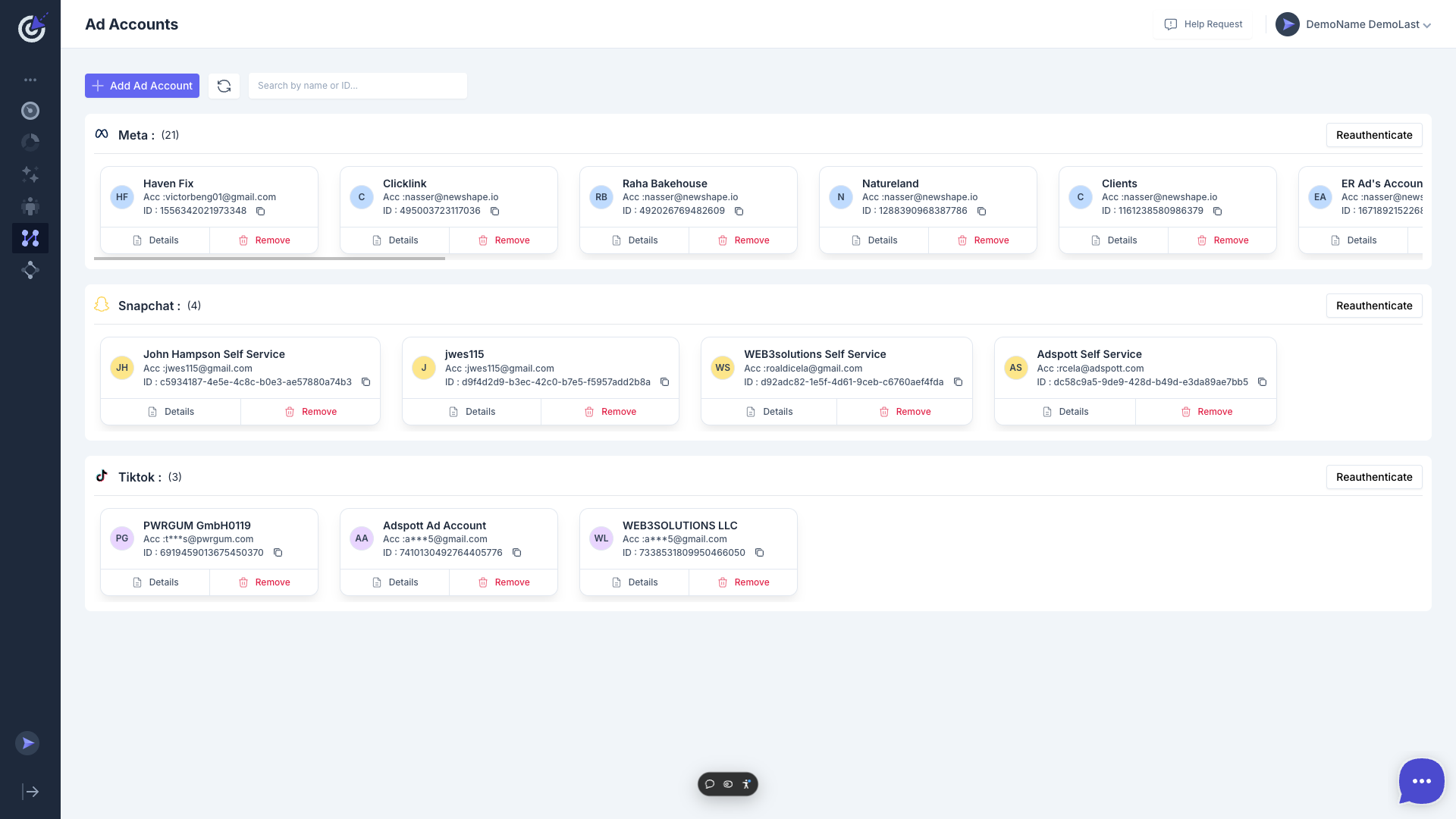
Task: Copy the Clients account ID
Action: pyautogui.click(x=1217, y=212)
